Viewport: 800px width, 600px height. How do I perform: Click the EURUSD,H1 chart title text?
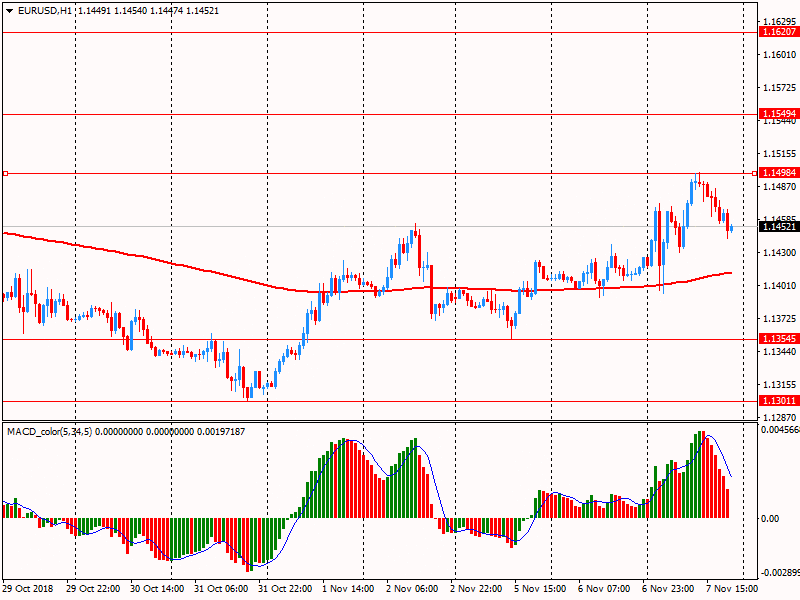[45, 10]
